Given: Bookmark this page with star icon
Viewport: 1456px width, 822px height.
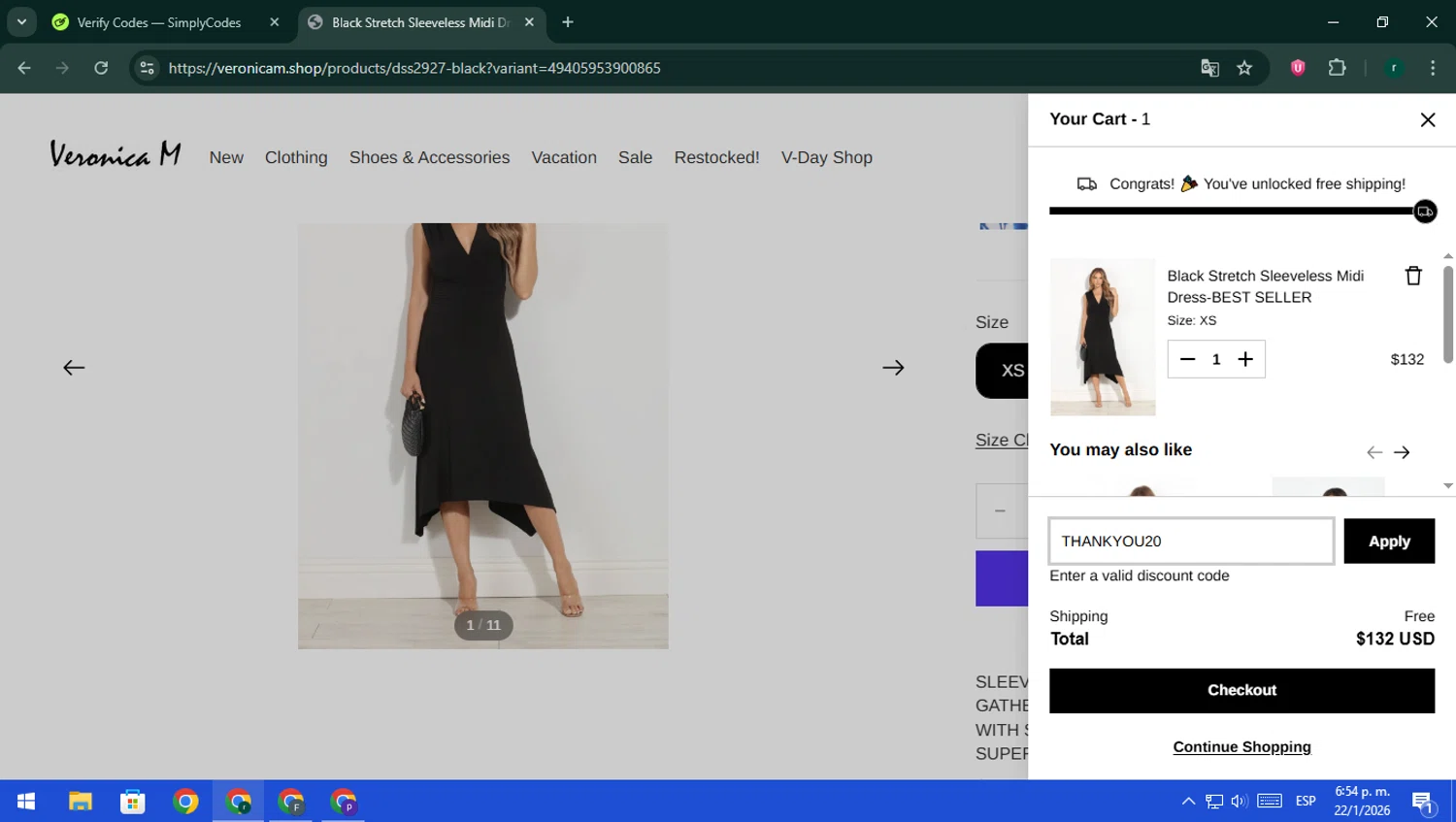Looking at the screenshot, I should 1244,68.
